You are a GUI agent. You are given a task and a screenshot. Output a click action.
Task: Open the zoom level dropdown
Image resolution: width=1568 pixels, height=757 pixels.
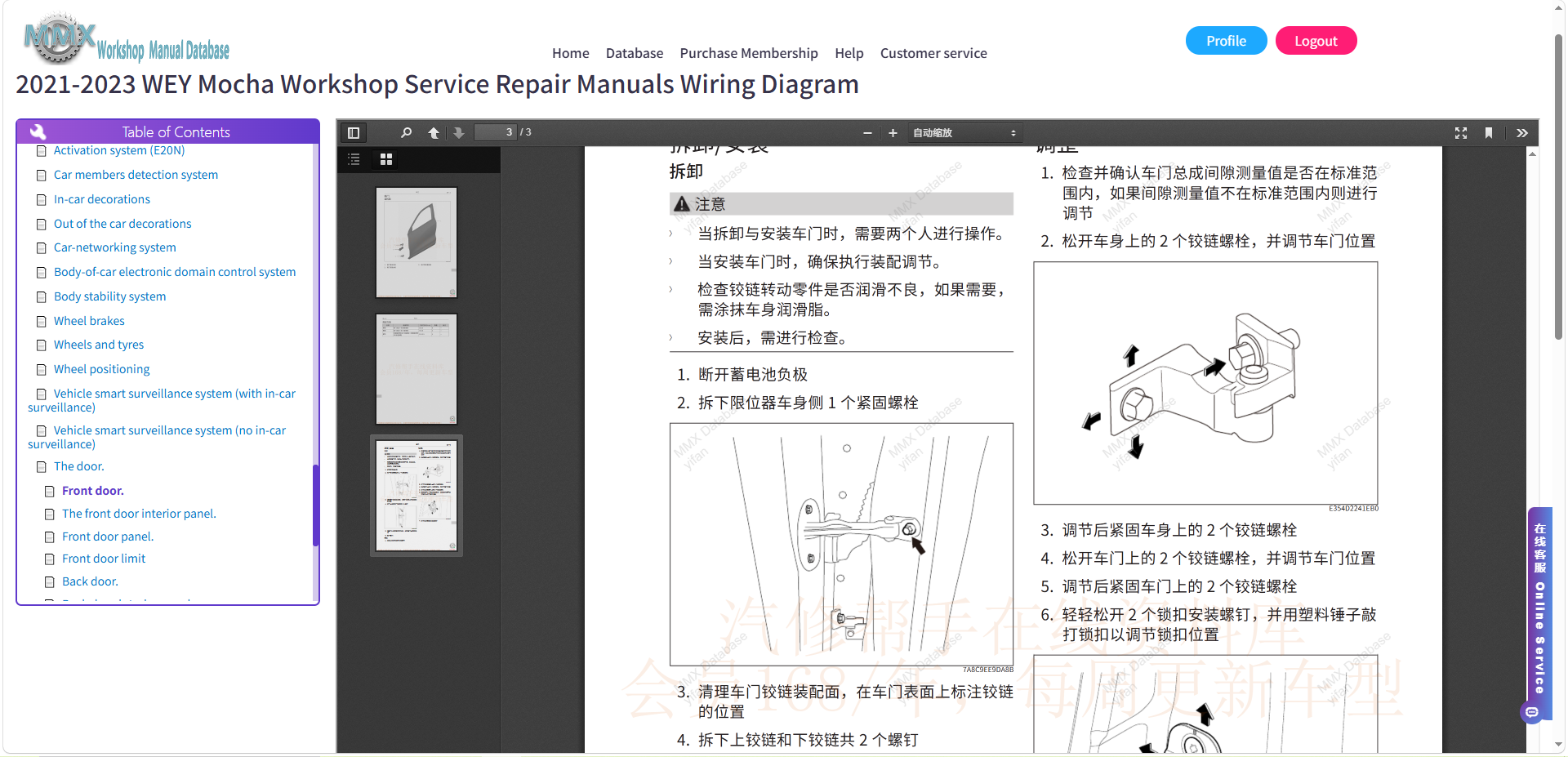click(964, 132)
